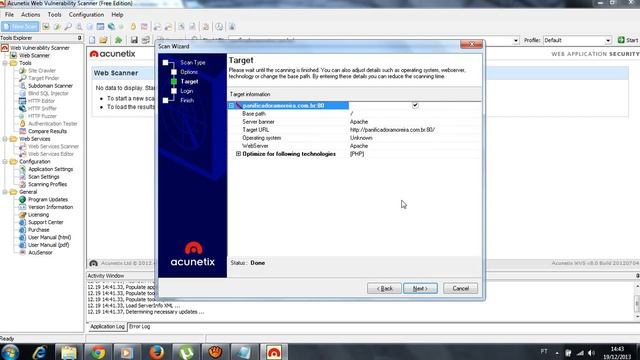This screenshot has height=360, width=640.
Task: Open User Manual (pdf) item
Action: click(48, 245)
